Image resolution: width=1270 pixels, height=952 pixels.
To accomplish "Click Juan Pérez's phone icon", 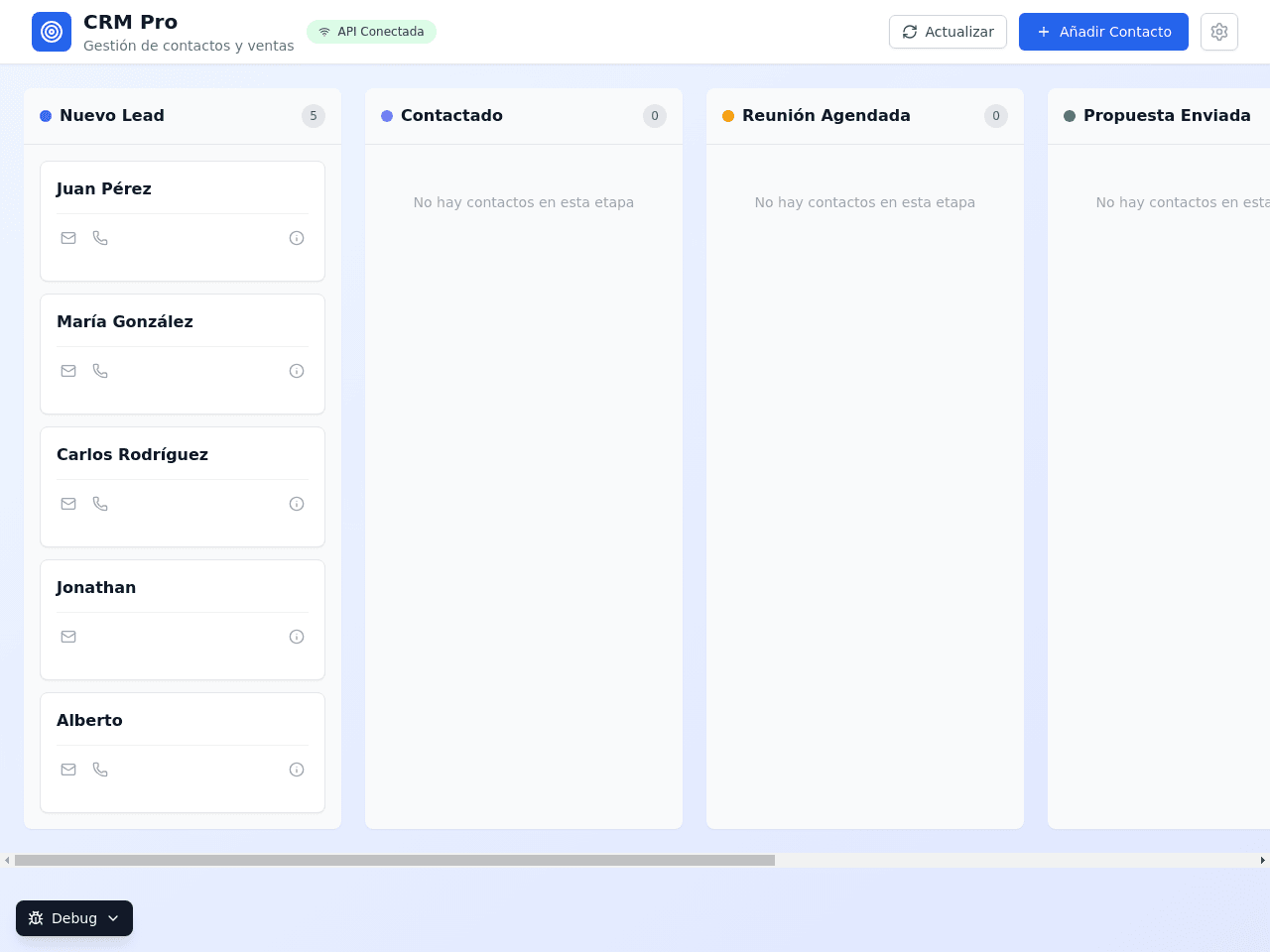I will pos(100,238).
